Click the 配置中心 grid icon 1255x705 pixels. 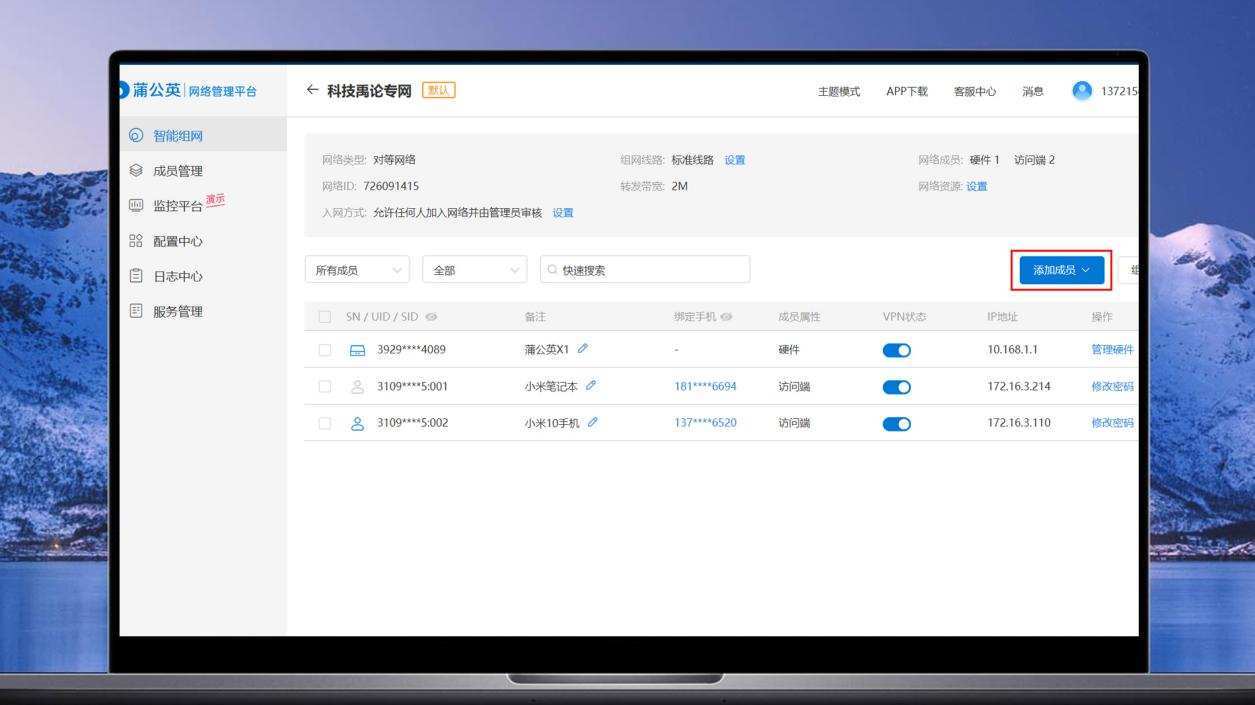[x=136, y=241]
